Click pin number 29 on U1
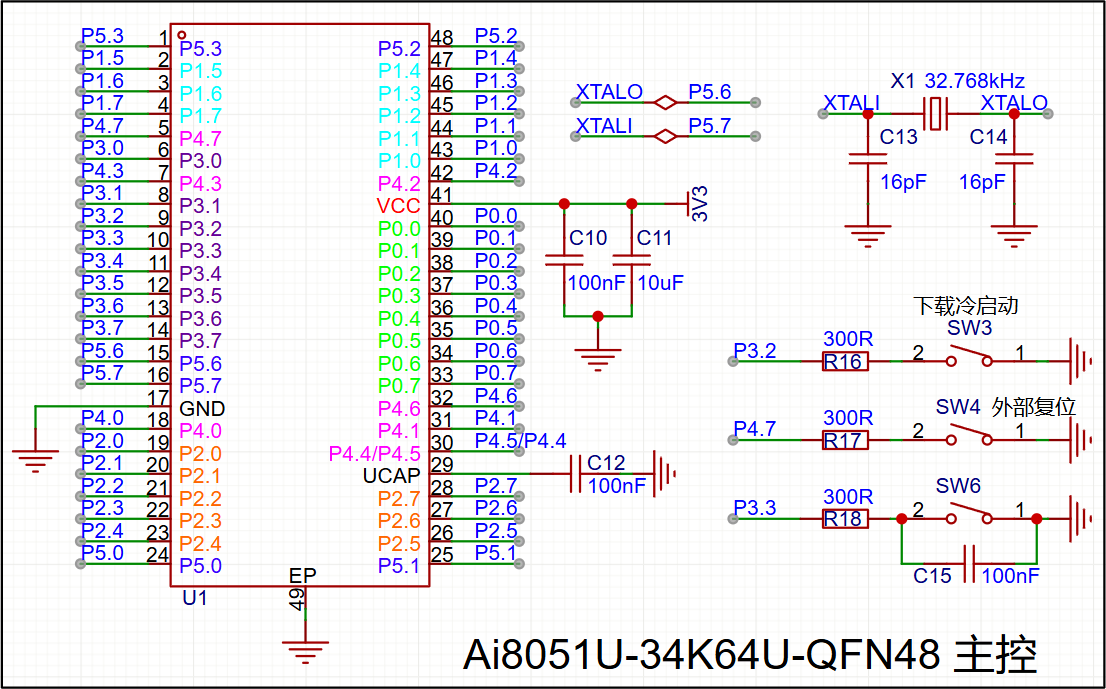The height and width of the screenshot is (689, 1106). 442,465
